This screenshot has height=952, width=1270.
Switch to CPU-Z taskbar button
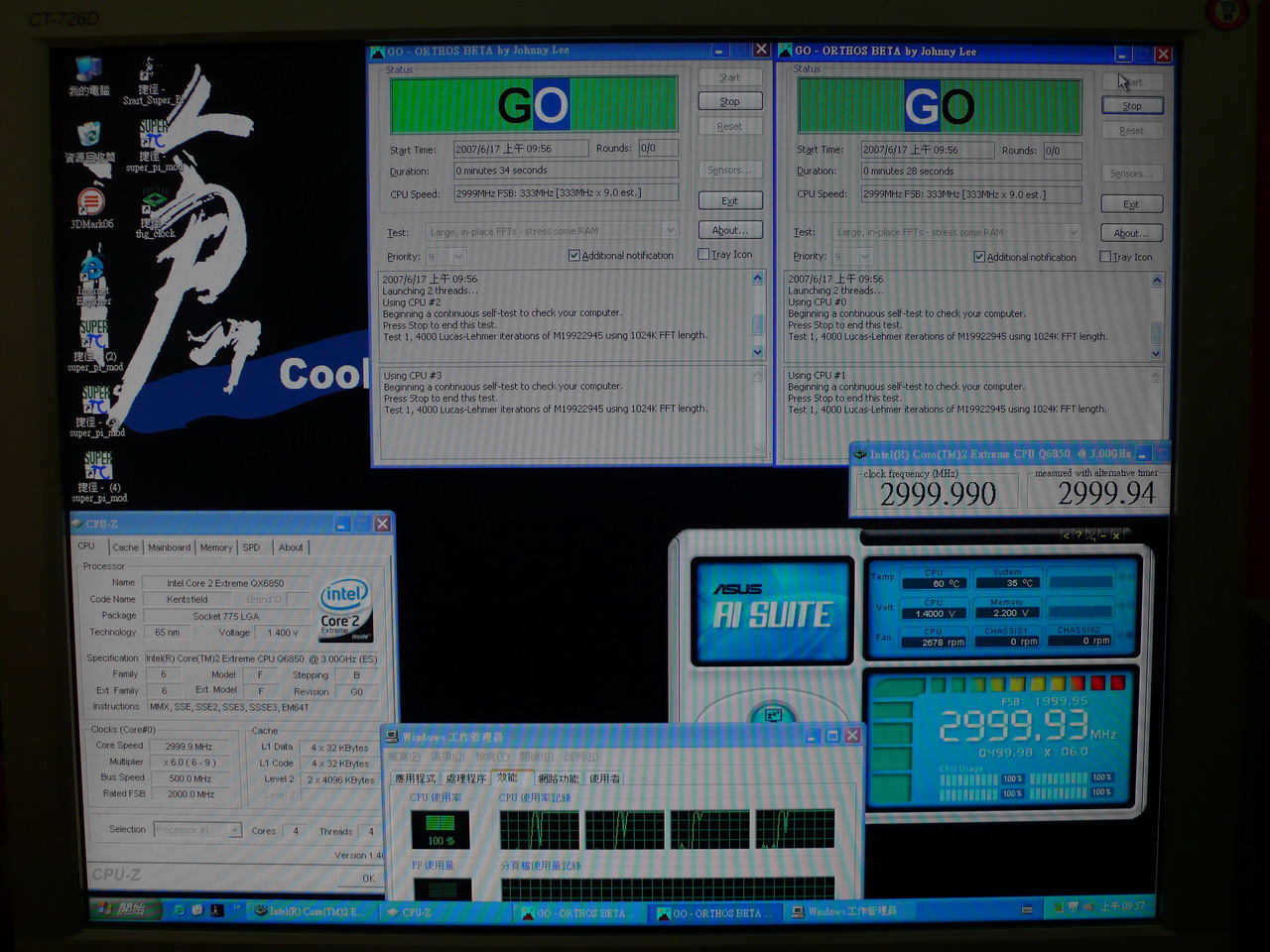(444, 912)
